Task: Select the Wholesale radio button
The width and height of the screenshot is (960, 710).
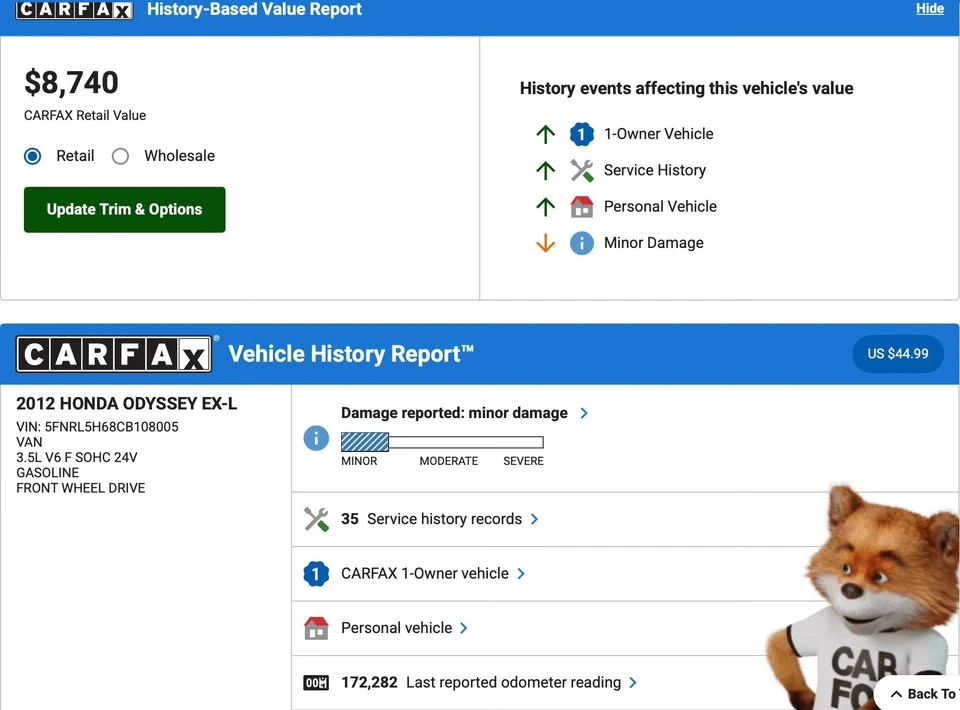Action: click(x=121, y=156)
